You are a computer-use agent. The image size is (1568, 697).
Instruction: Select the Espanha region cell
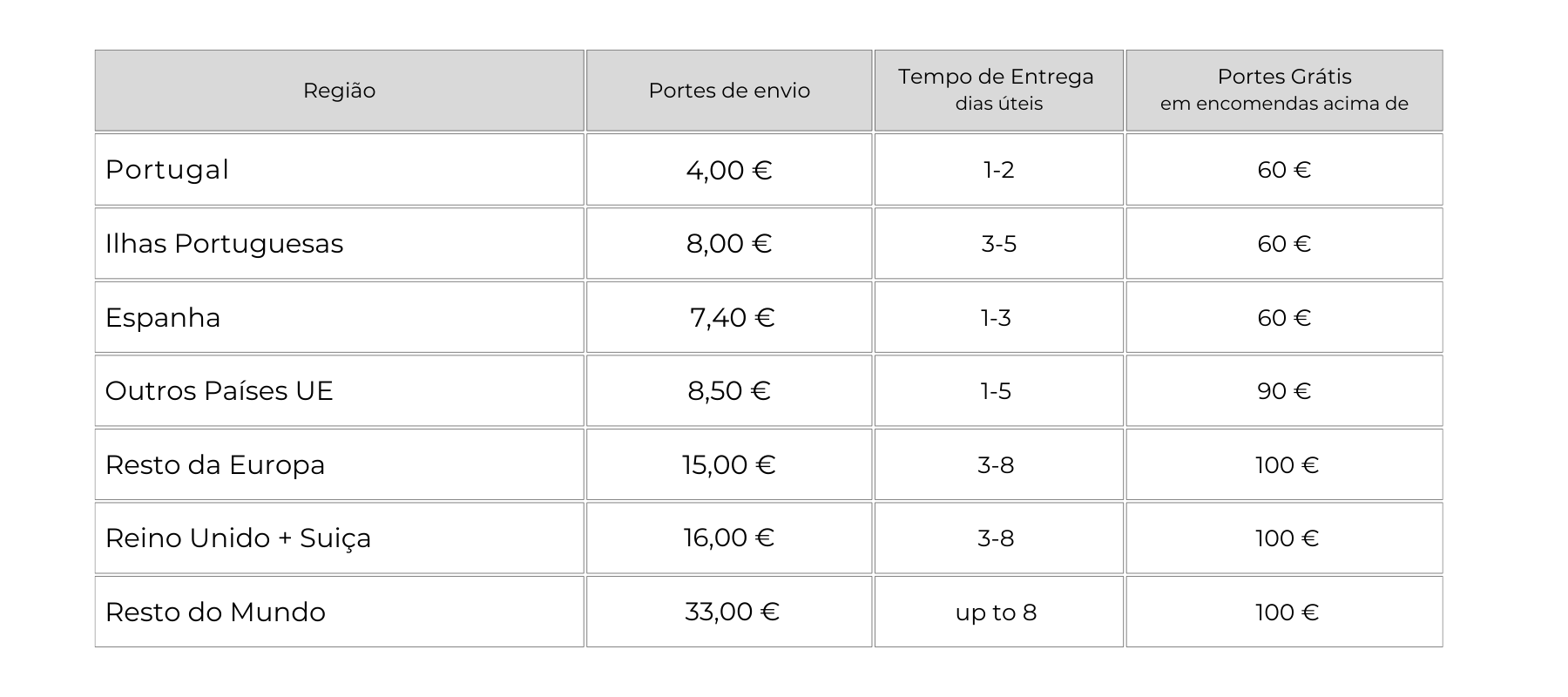(339, 317)
